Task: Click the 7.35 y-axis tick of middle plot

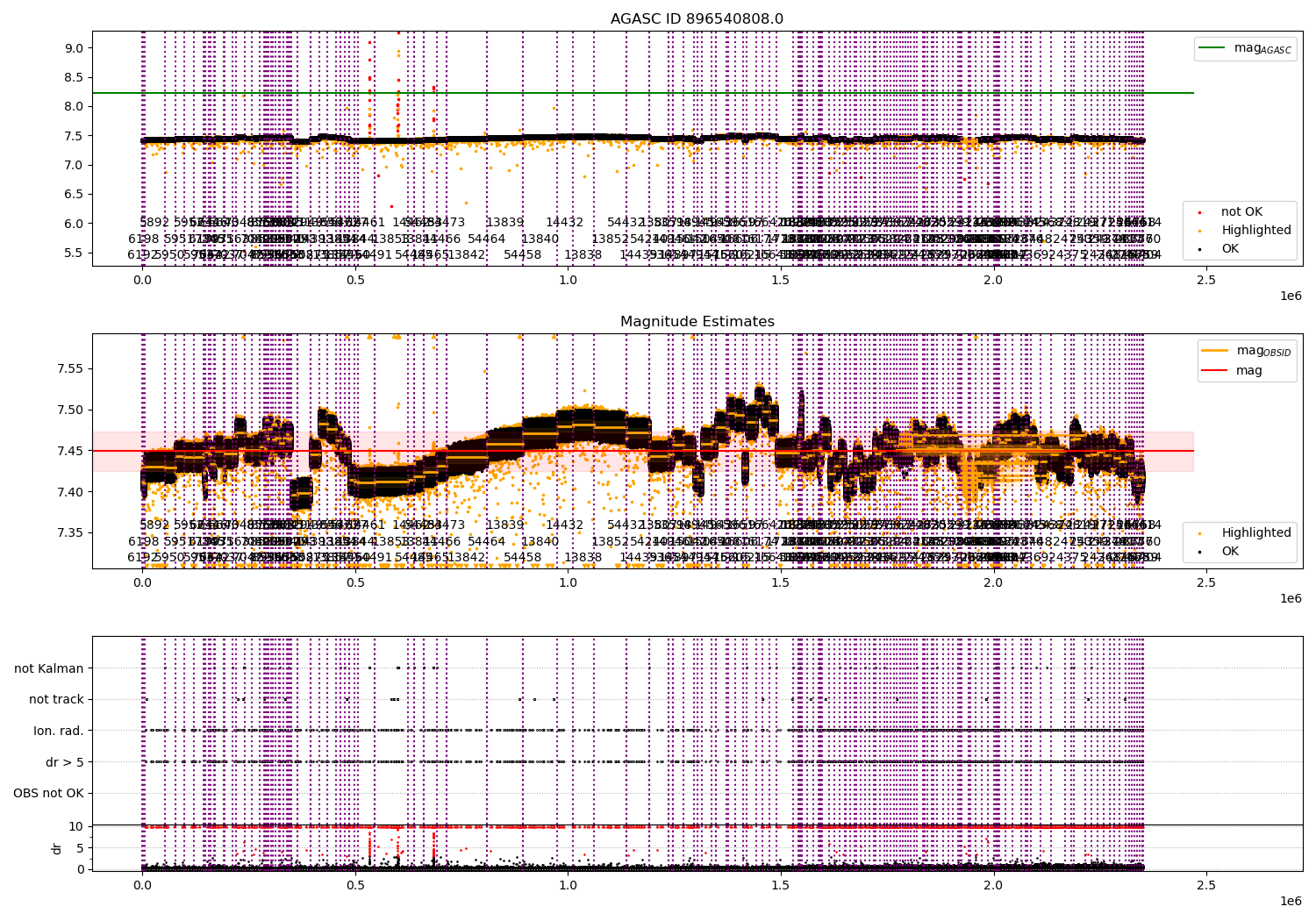Action: [71, 532]
